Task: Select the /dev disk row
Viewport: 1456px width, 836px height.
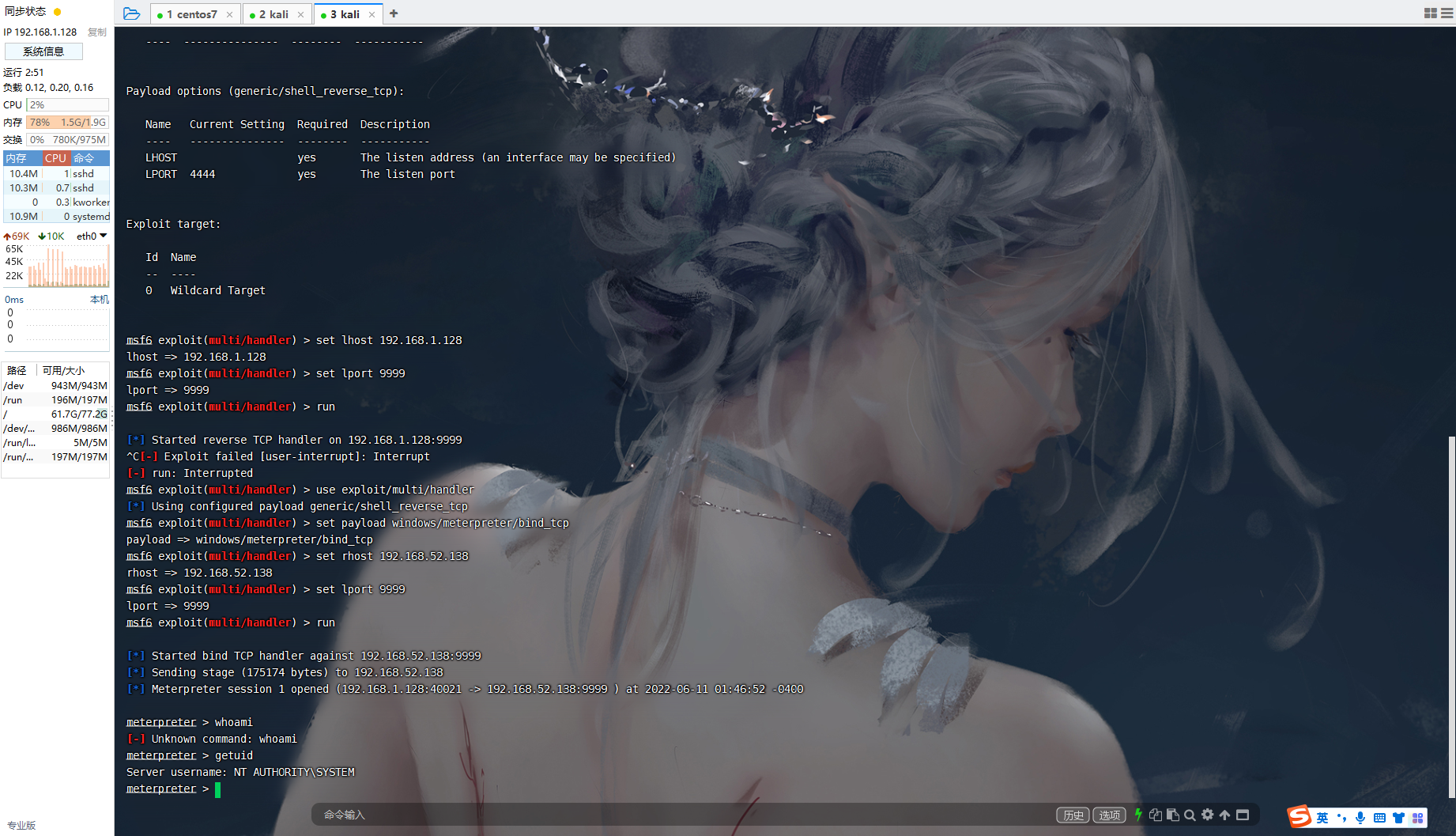Action: click(55, 385)
